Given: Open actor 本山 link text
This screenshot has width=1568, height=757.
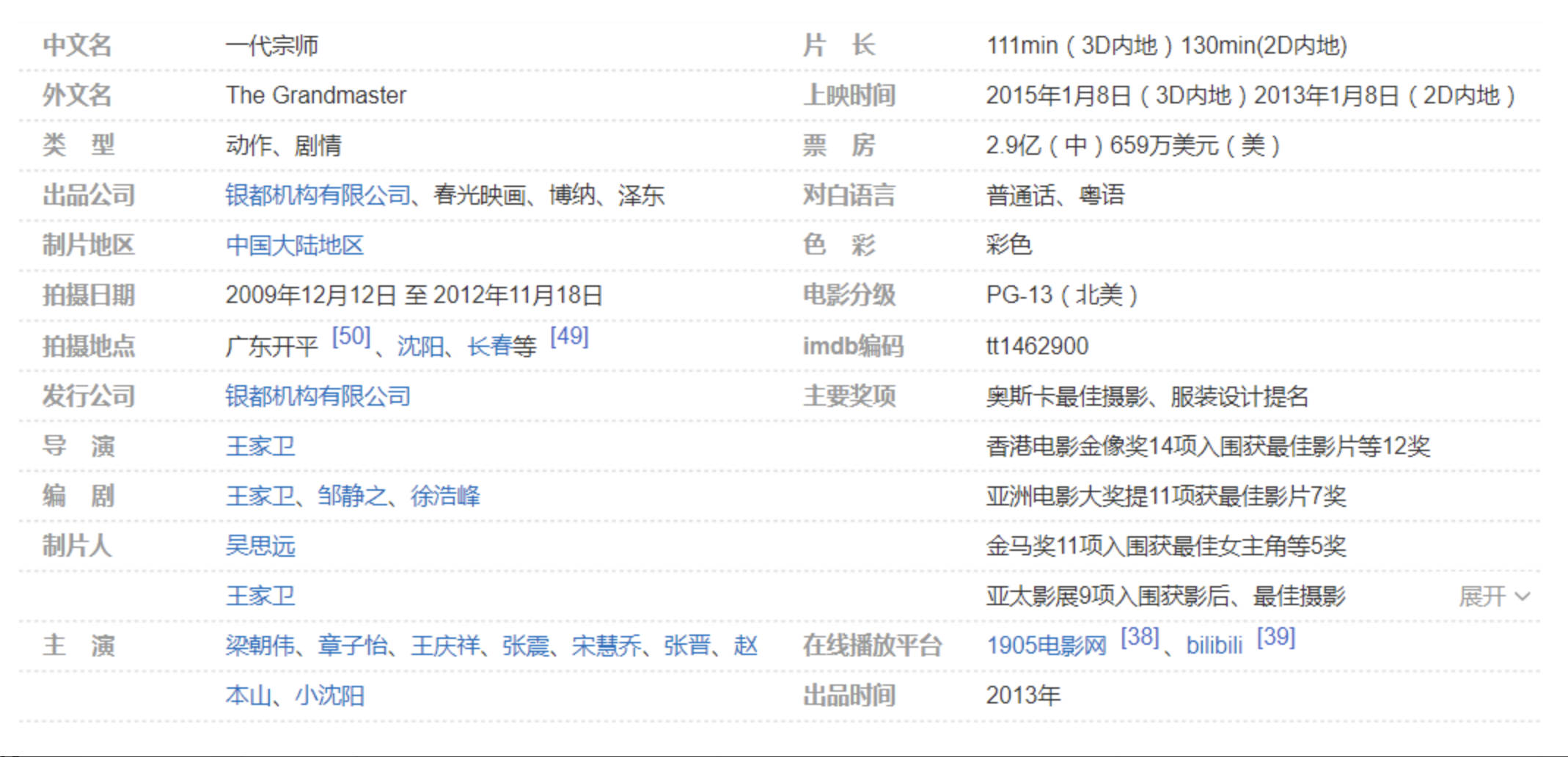Looking at the screenshot, I should [x=249, y=695].
